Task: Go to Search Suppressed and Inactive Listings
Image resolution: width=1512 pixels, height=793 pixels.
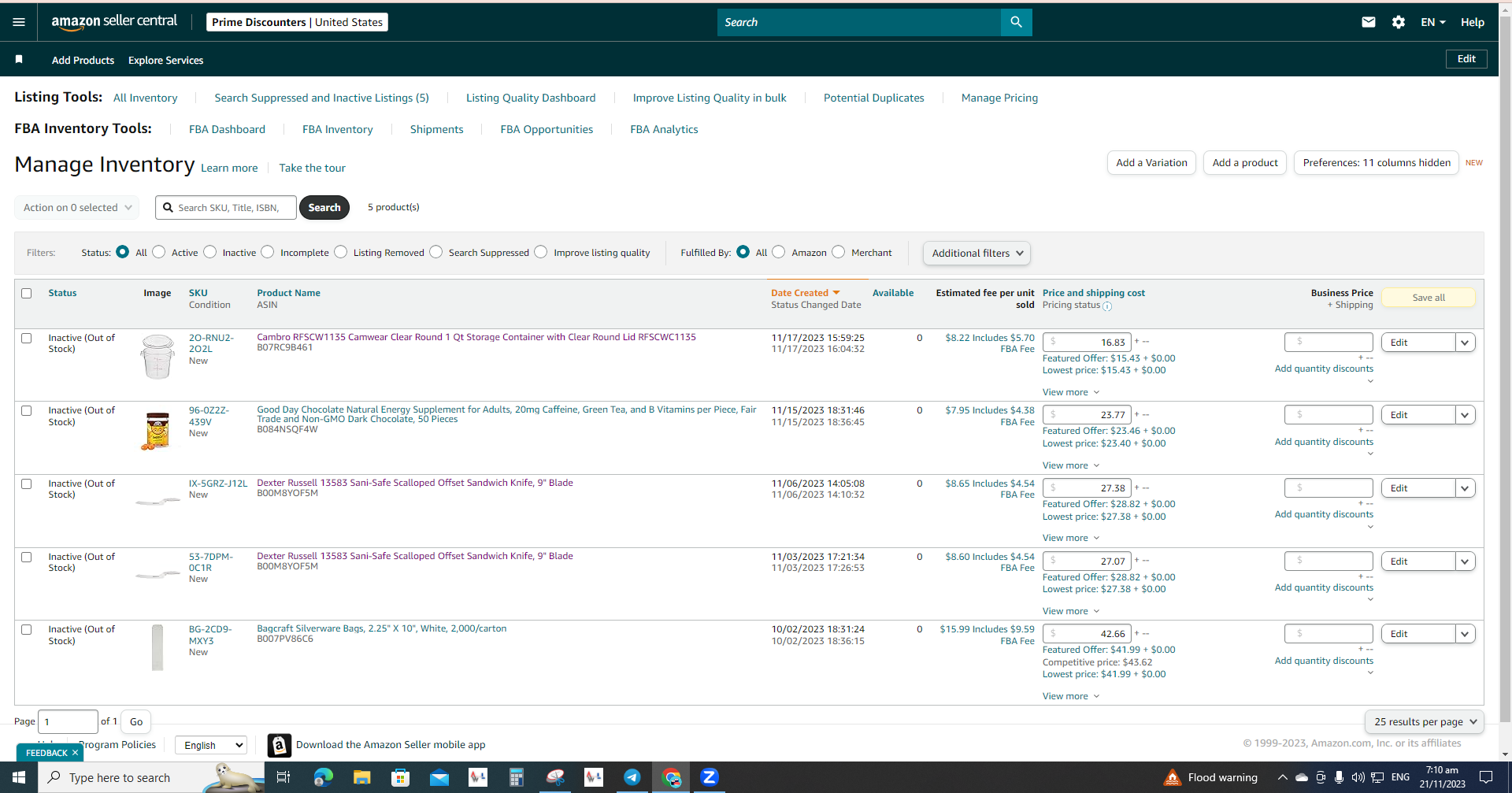Action: click(321, 98)
